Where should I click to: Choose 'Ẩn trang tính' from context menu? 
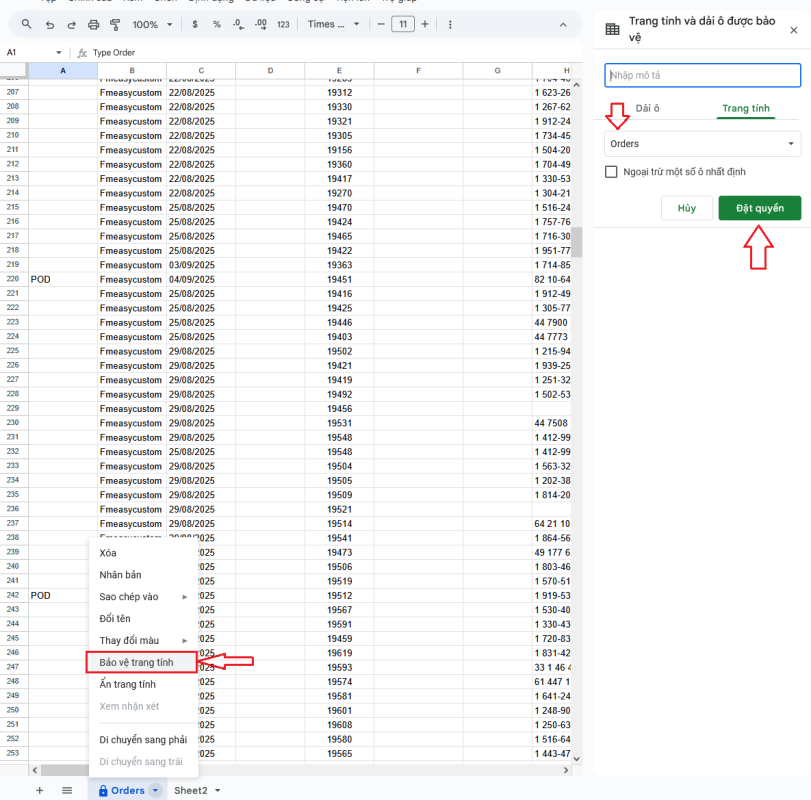(x=127, y=684)
